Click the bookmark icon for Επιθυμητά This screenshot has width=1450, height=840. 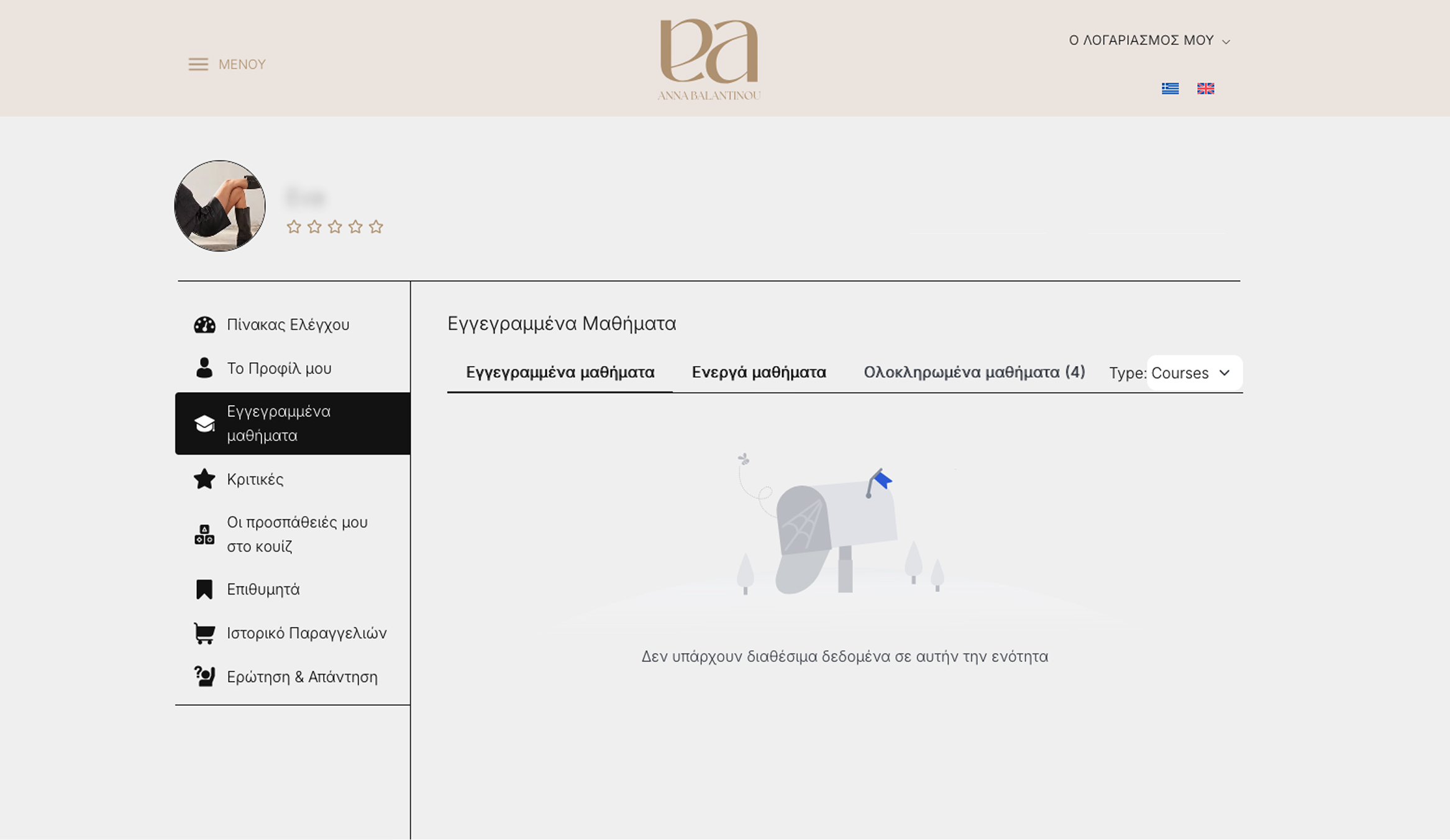[205, 588]
